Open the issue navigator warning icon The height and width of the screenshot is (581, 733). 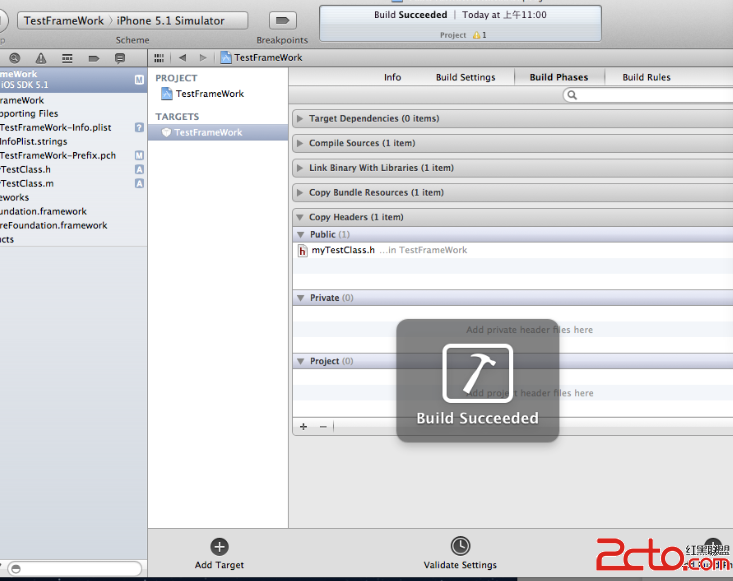click(x=40, y=58)
